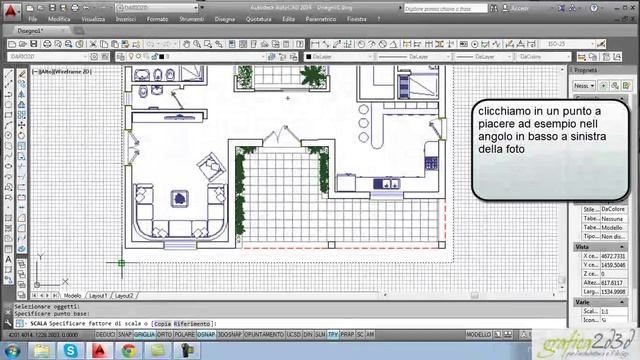Choose the Riferimento option in command line
This screenshot has height=360, width=640.
pos(192,324)
